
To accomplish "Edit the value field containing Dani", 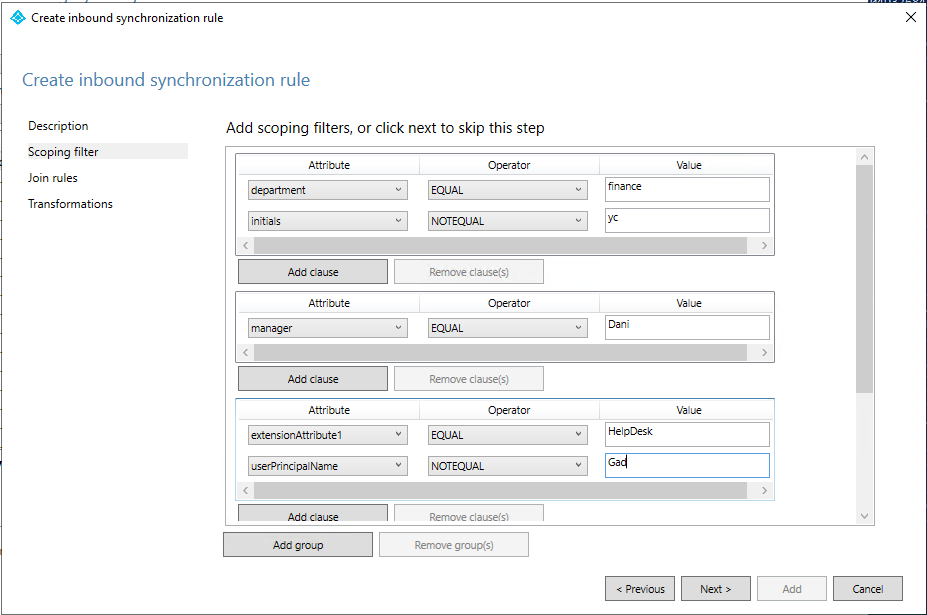I will click(687, 327).
